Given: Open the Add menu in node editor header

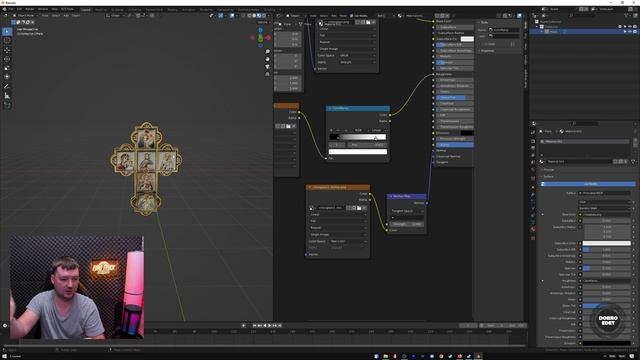Looking at the screenshot, I should [333, 16].
